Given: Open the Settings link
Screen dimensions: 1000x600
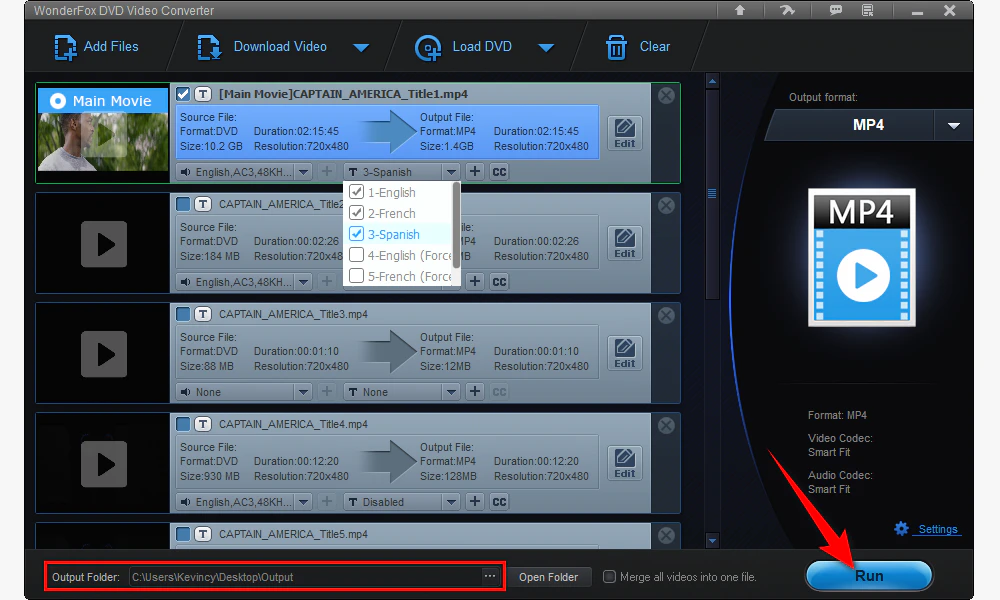Looking at the screenshot, I should [938, 529].
